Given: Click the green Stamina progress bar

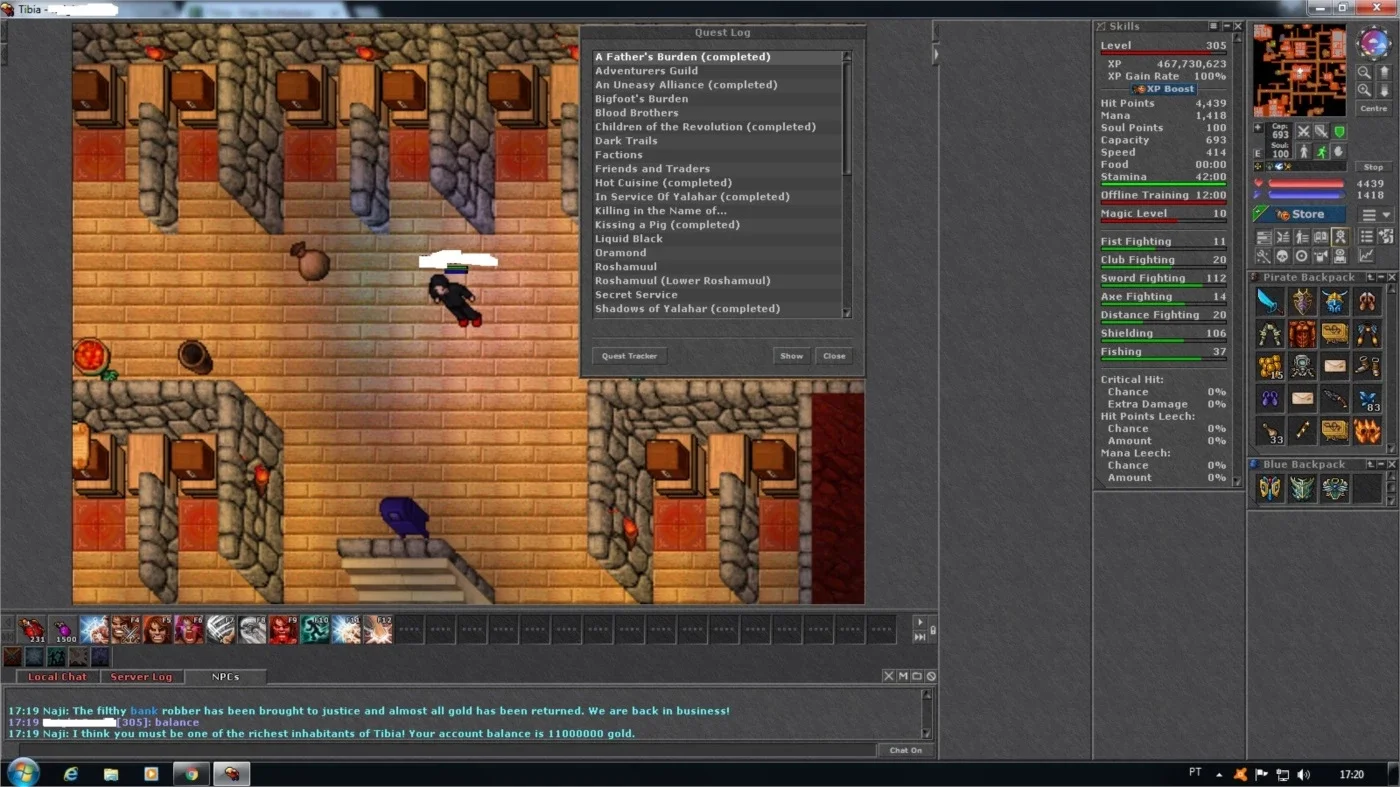Looking at the screenshot, I should point(1163,184).
